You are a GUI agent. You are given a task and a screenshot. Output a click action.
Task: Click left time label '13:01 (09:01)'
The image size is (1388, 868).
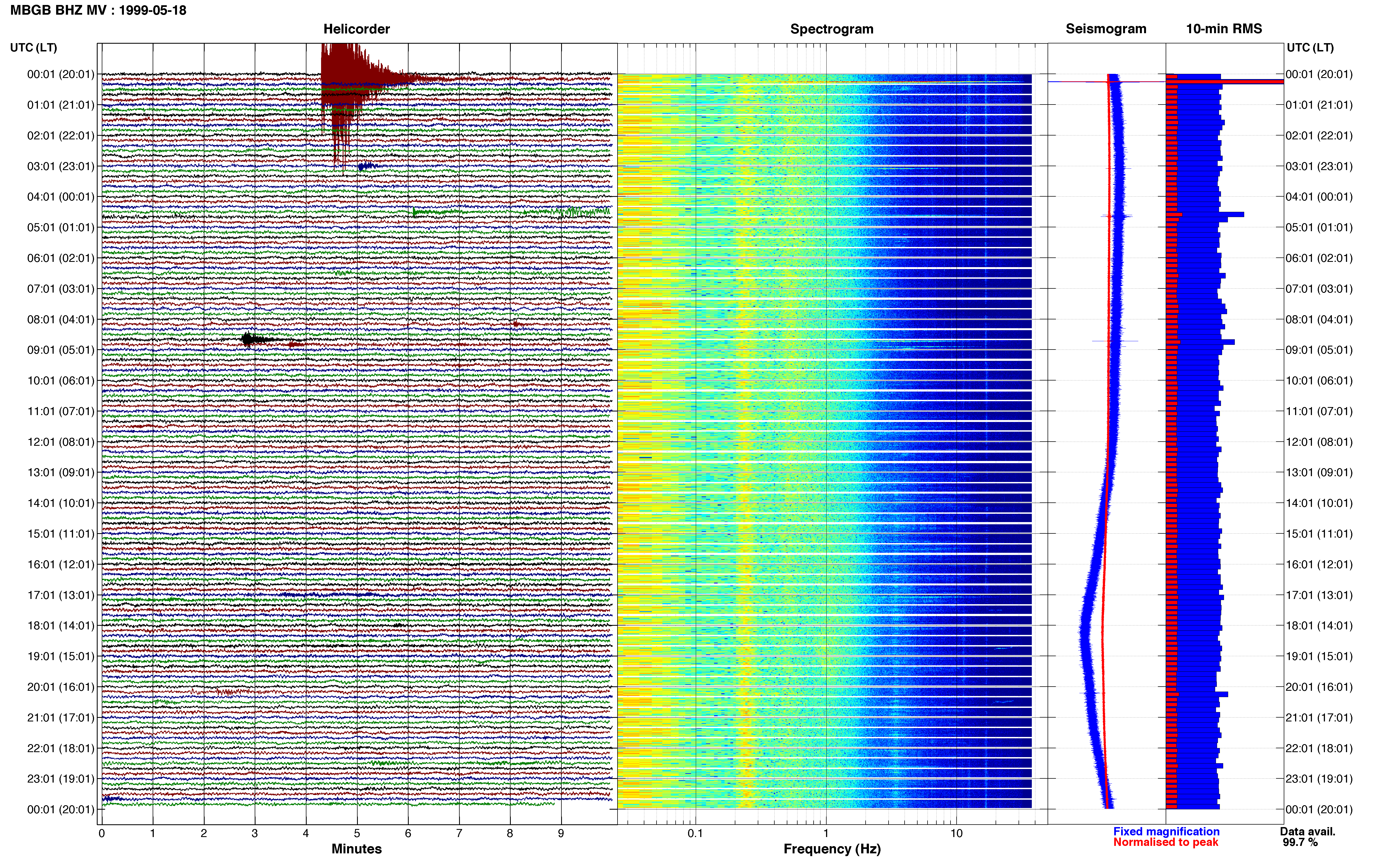tap(61, 473)
